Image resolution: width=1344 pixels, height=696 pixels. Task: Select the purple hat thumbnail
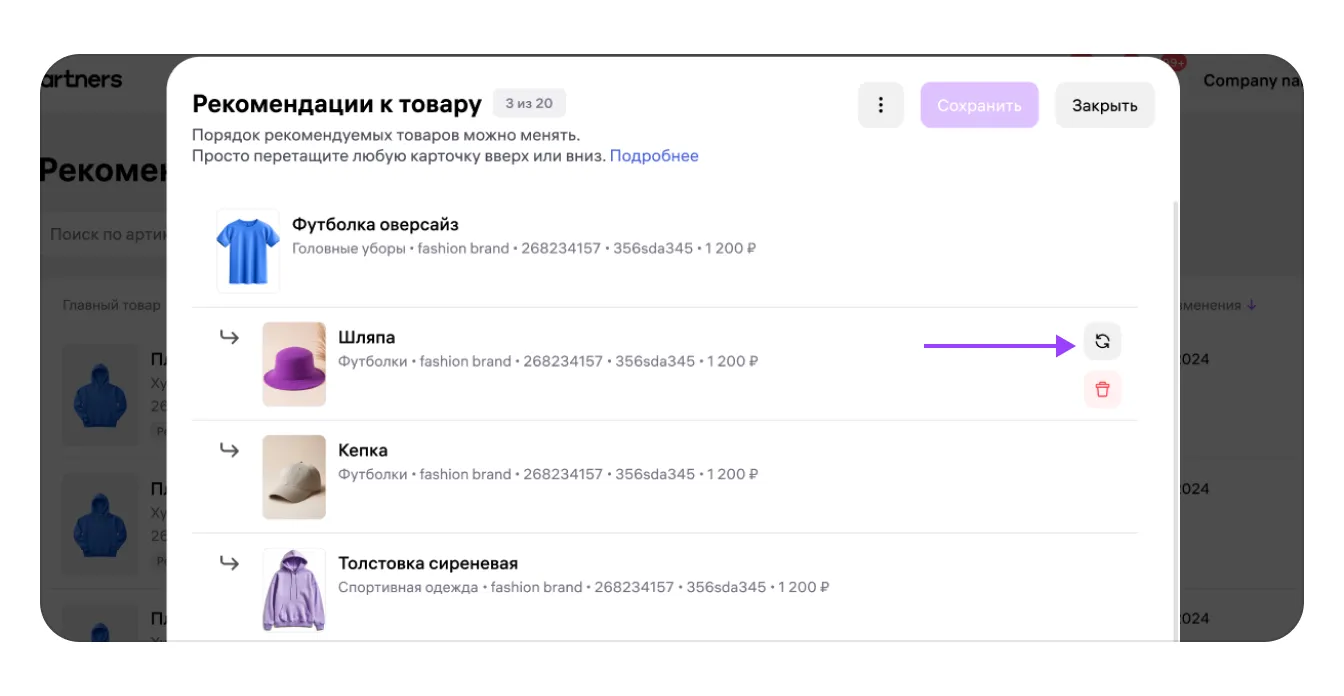click(x=294, y=364)
